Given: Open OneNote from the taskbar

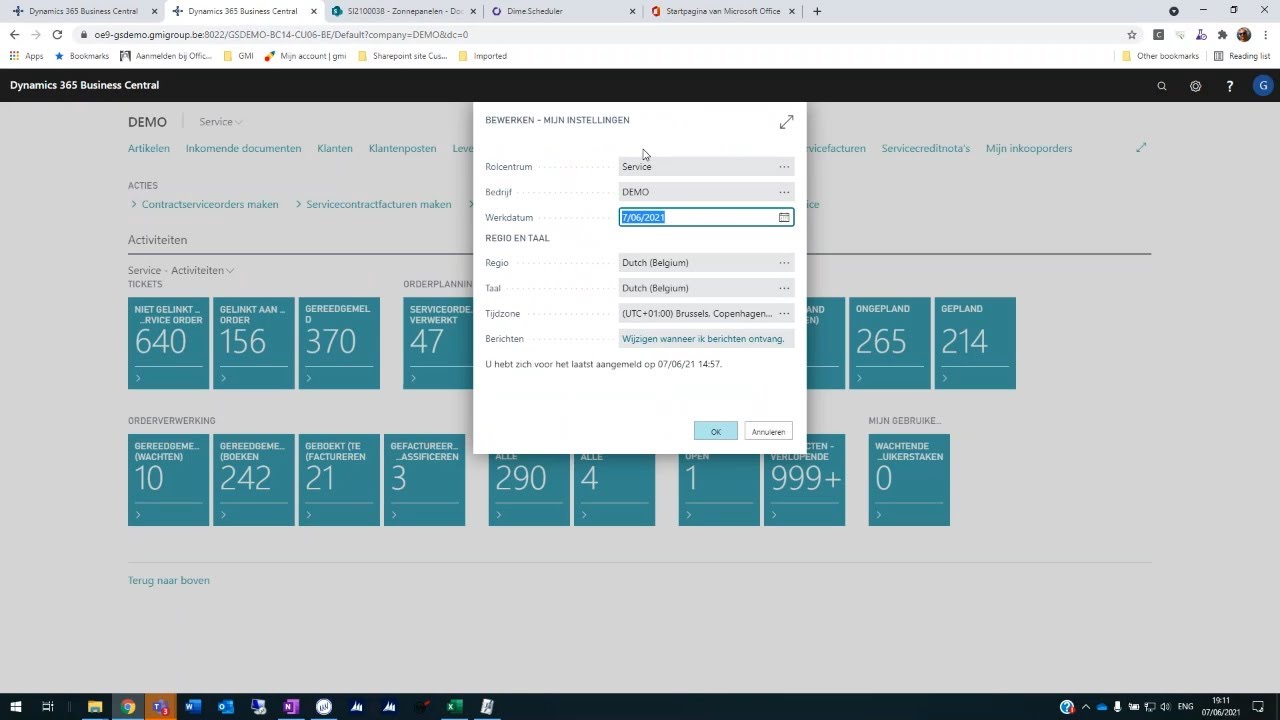Looking at the screenshot, I should (291, 707).
